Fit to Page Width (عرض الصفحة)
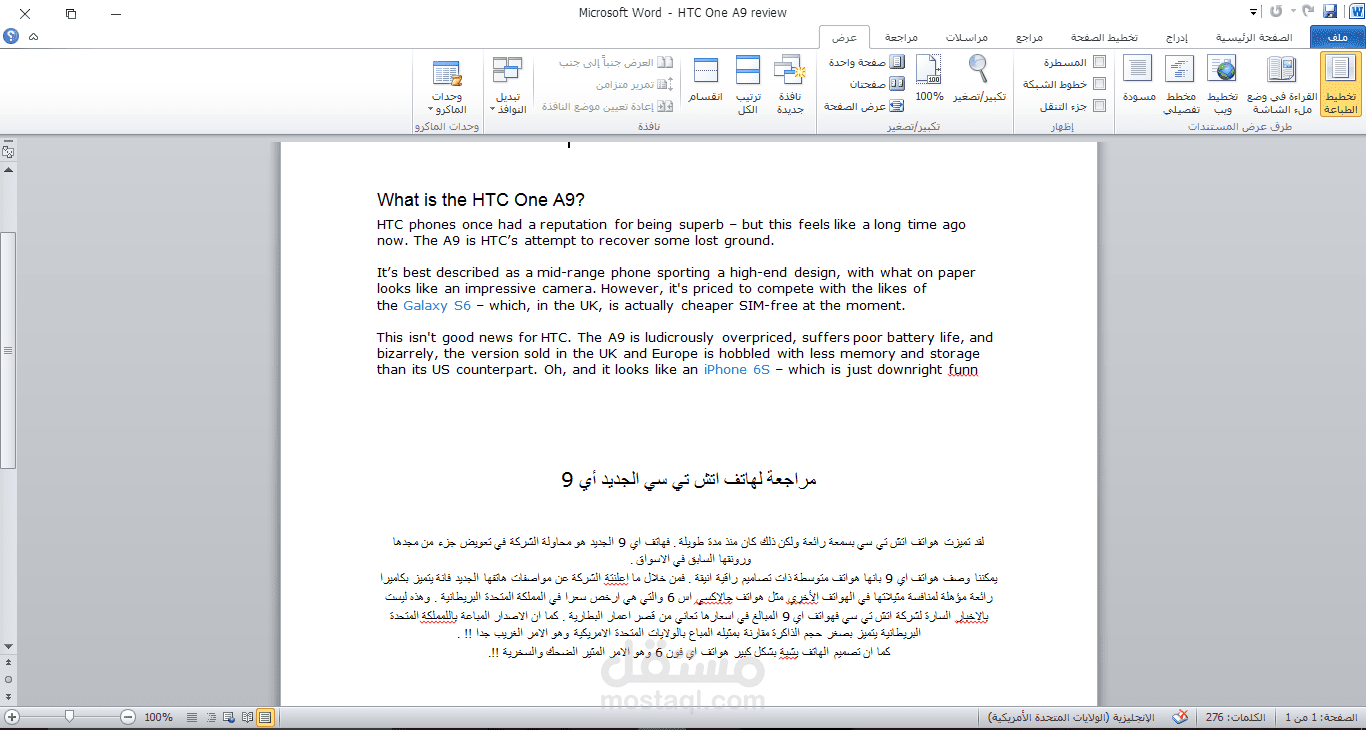1366x730 pixels. pyautogui.click(x=866, y=106)
